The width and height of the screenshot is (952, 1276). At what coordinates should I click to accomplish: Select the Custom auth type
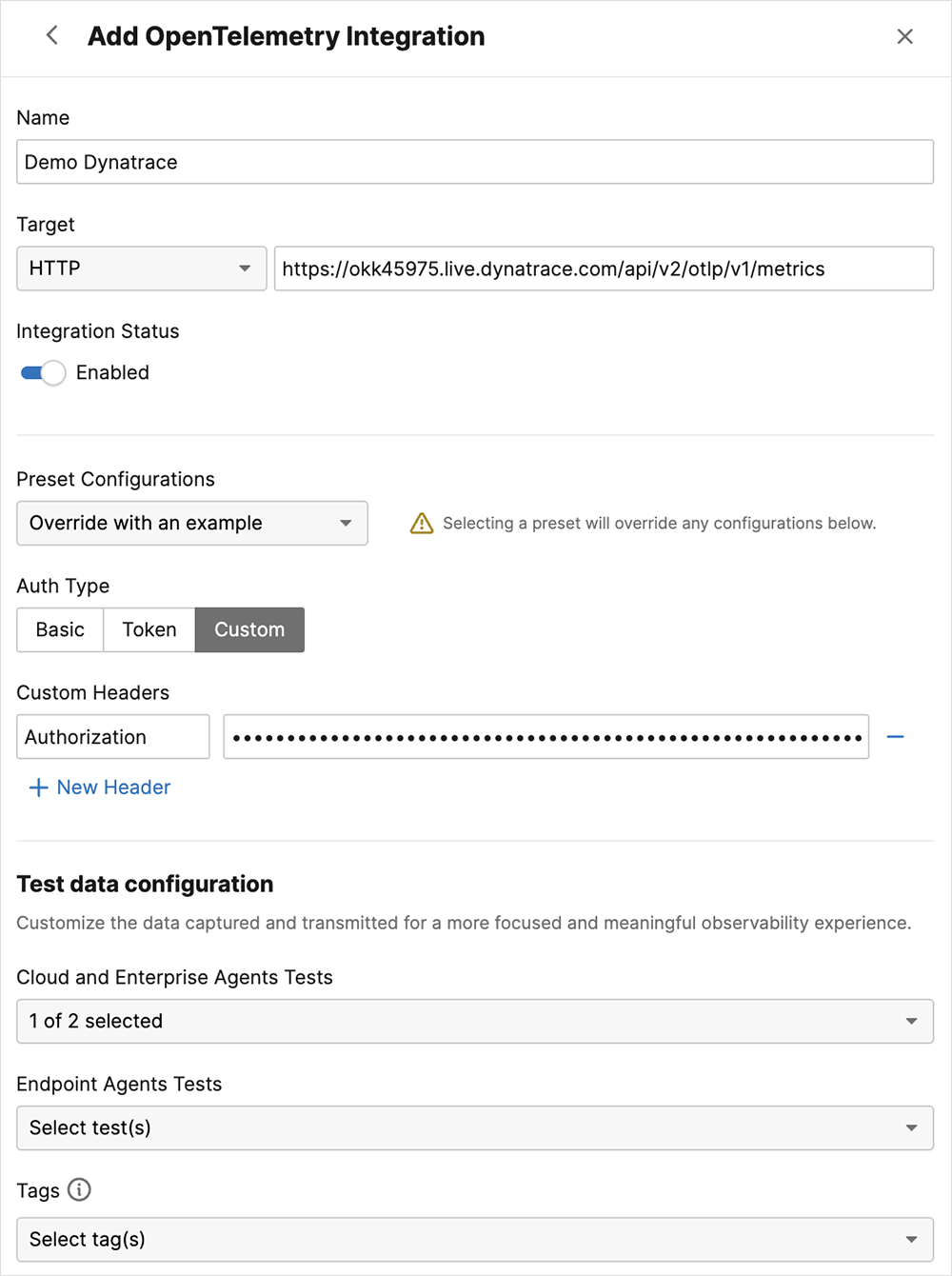point(249,630)
